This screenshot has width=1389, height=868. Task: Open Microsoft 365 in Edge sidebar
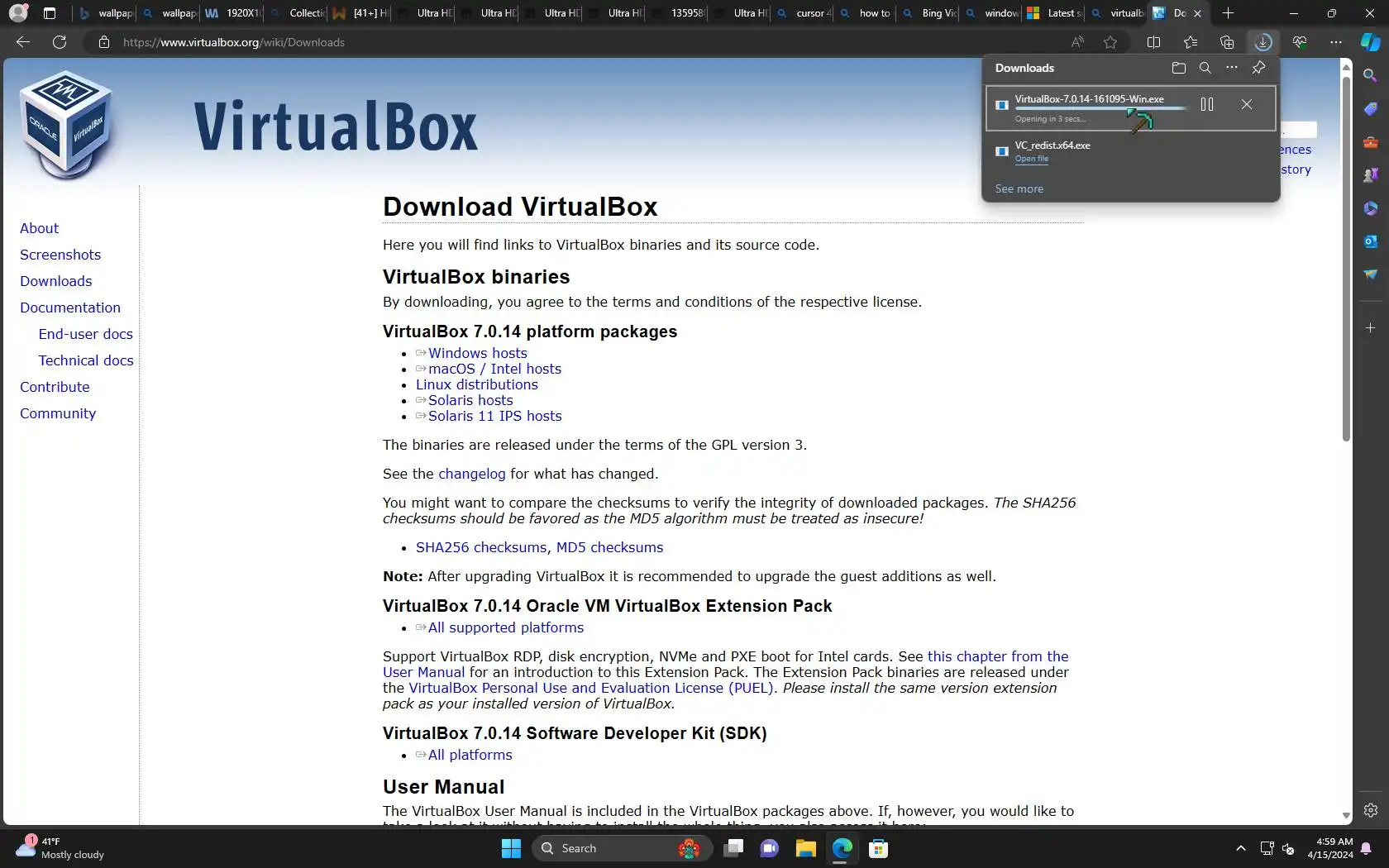click(x=1371, y=208)
